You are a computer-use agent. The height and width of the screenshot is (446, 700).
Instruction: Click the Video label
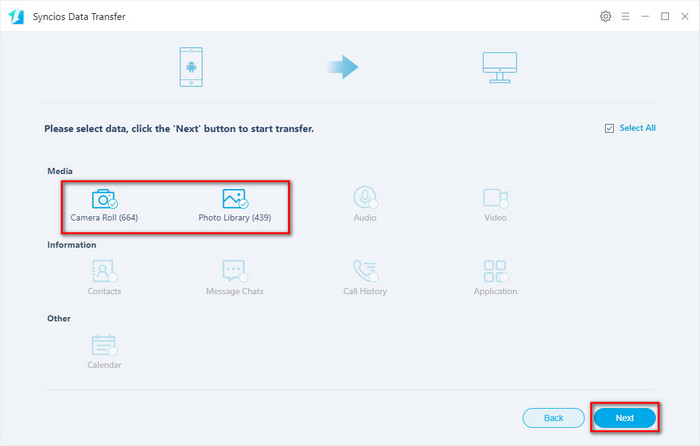496,218
